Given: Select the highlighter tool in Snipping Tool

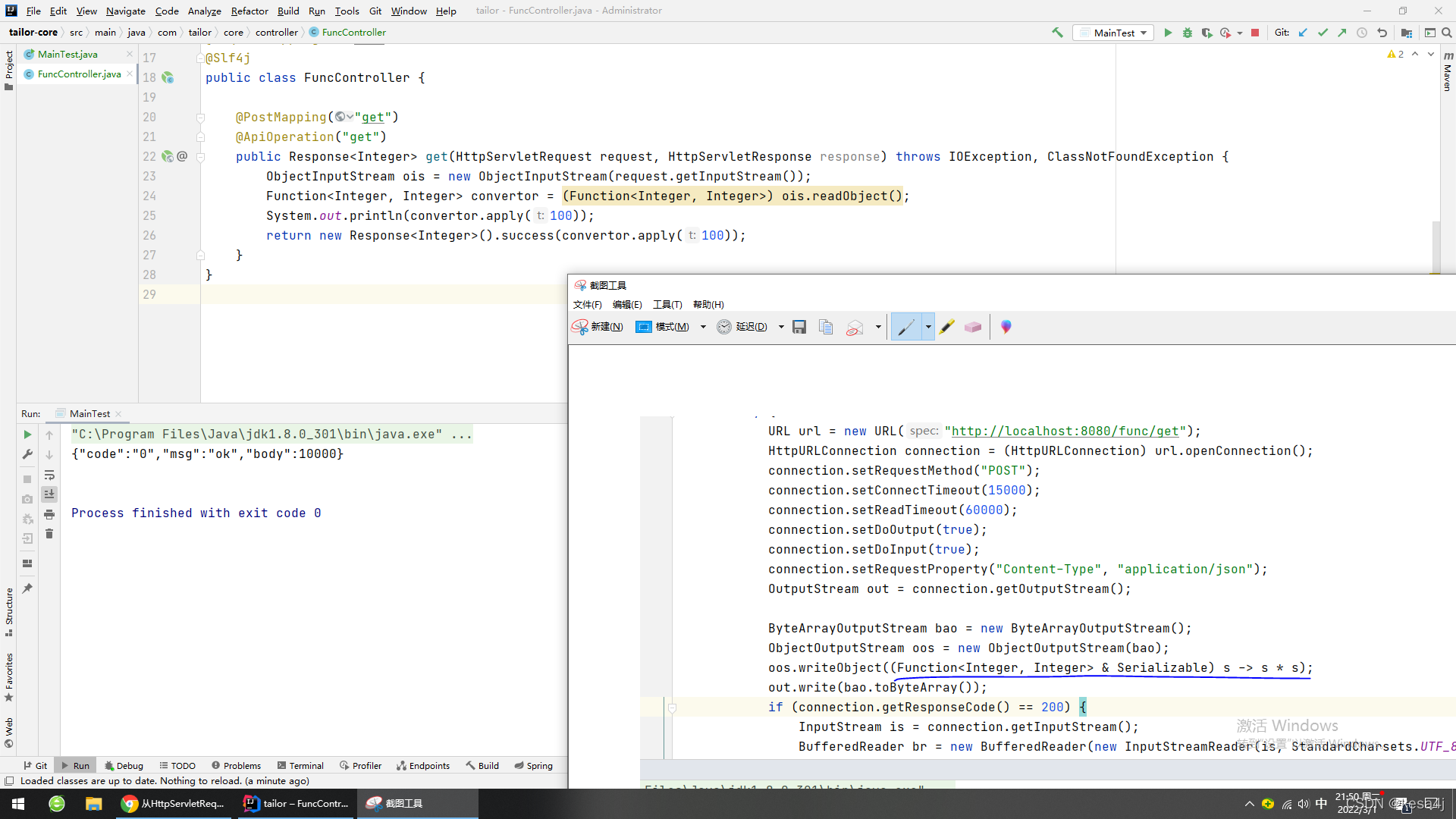Looking at the screenshot, I should click(946, 327).
